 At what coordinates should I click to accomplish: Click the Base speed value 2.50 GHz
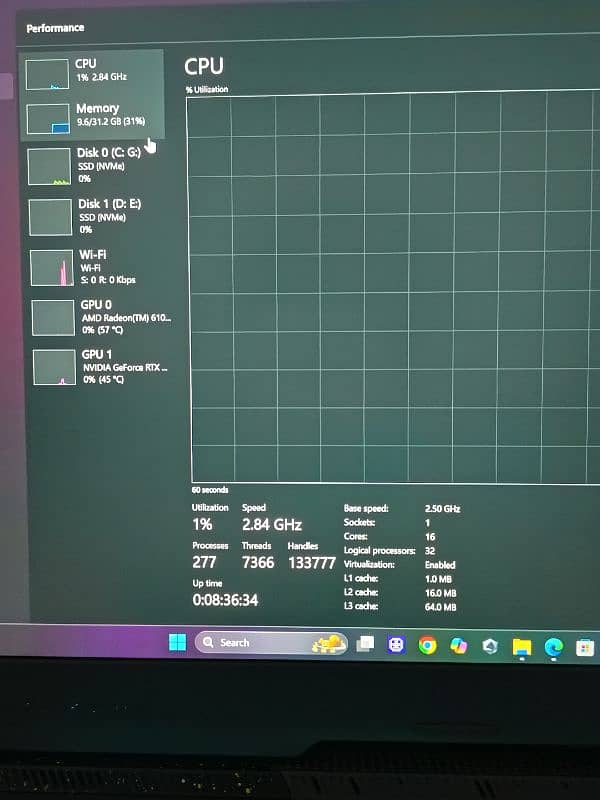(442, 509)
